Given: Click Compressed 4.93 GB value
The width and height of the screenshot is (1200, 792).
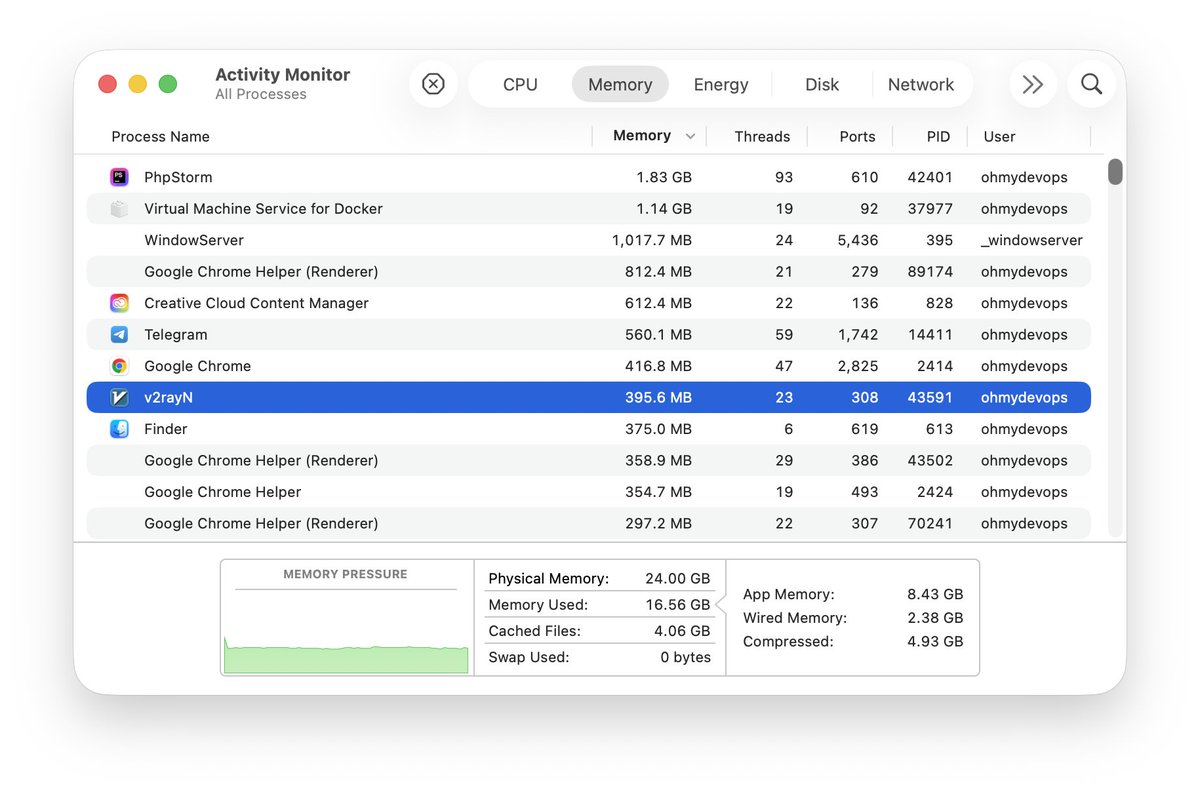Looking at the screenshot, I should click(935, 642).
